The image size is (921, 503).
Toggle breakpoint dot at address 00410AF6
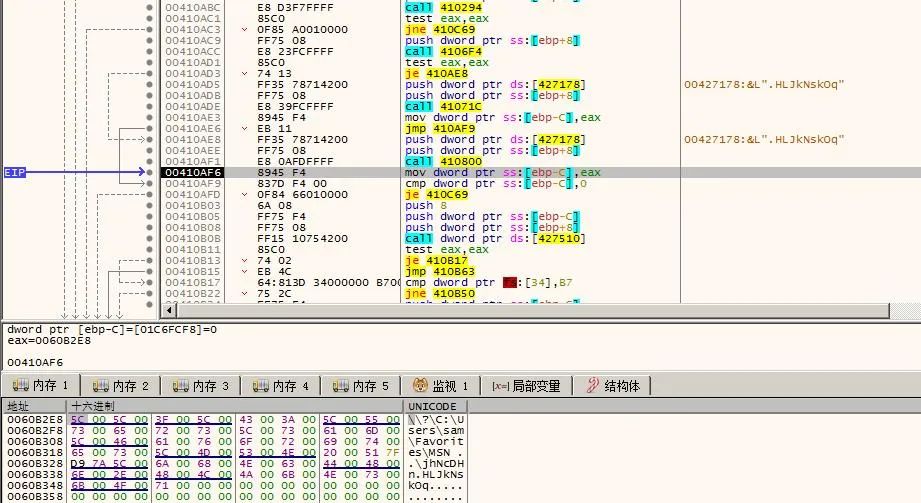tap(150, 173)
